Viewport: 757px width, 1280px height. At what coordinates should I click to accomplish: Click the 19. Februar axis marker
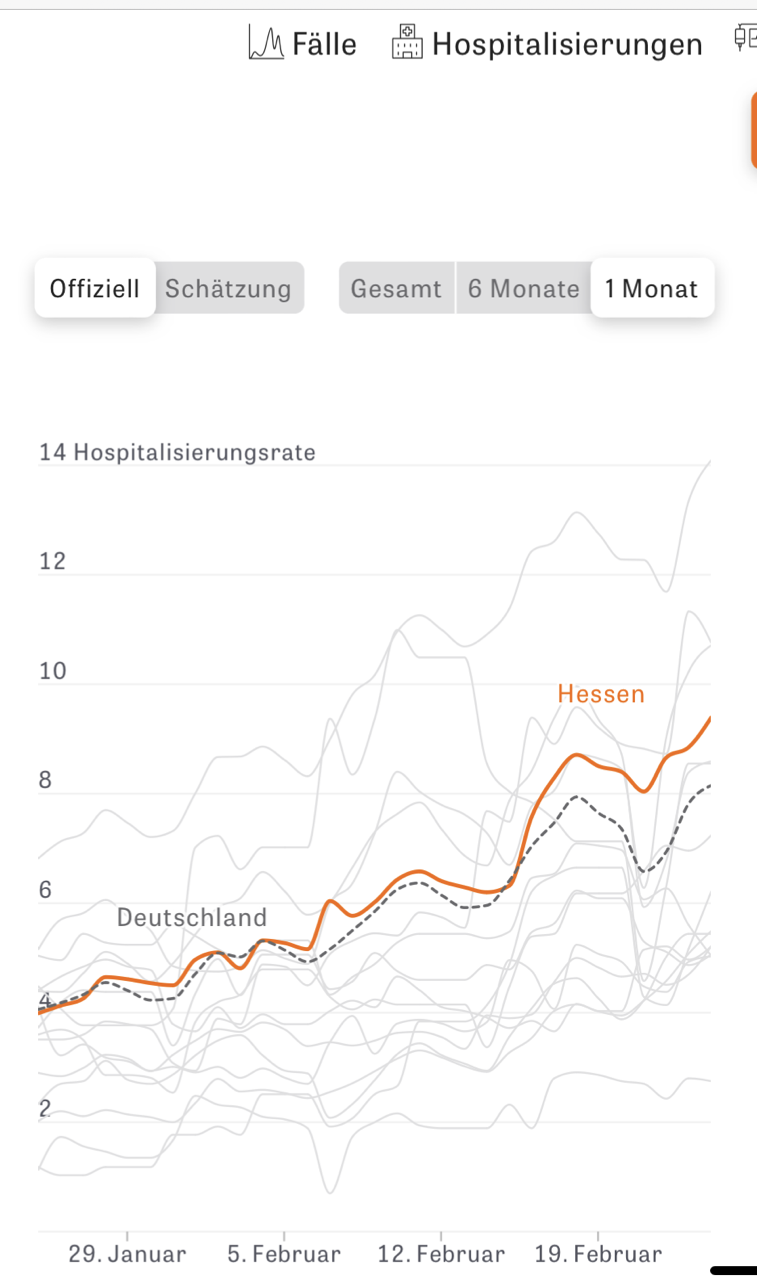[598, 1253]
